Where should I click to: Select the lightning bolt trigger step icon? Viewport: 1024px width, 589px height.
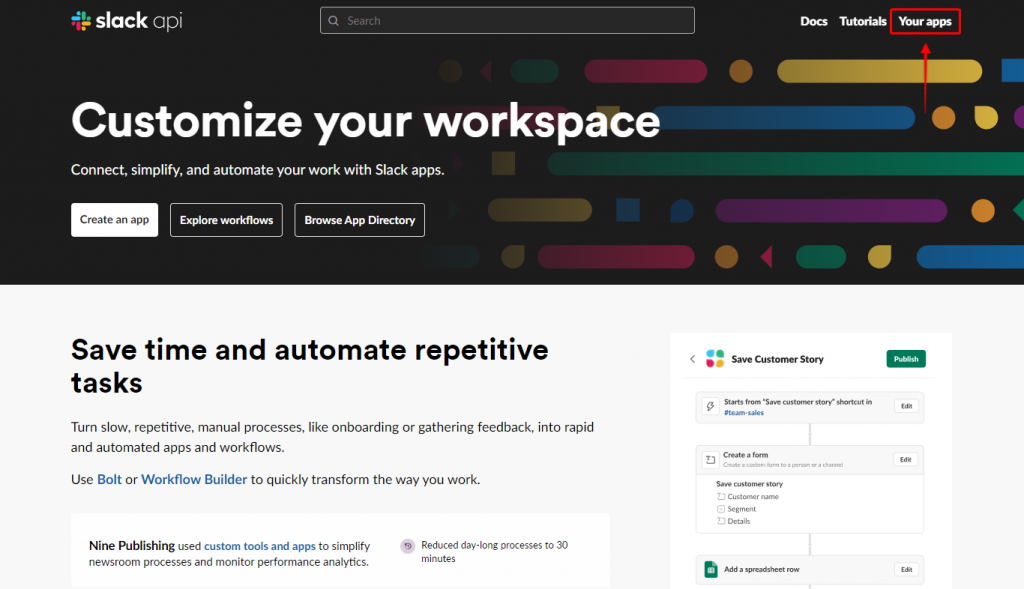[x=710, y=406]
